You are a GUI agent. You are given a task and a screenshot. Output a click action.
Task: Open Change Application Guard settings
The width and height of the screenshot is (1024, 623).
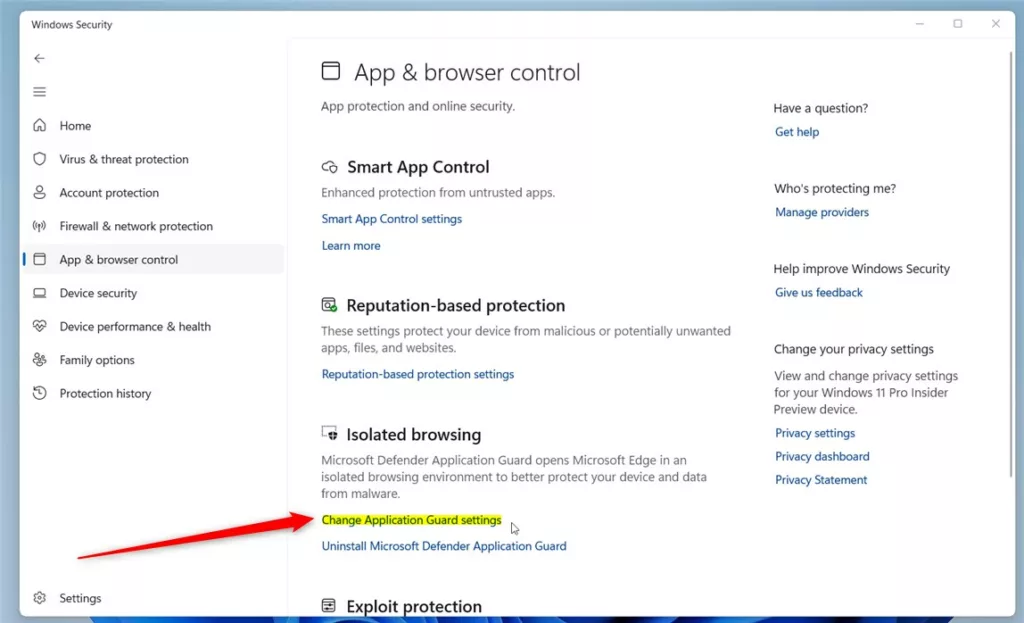coord(411,520)
